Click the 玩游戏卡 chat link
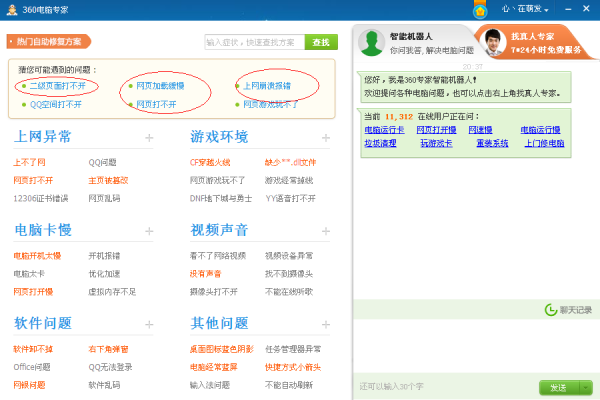The image size is (600, 400). pos(436,143)
